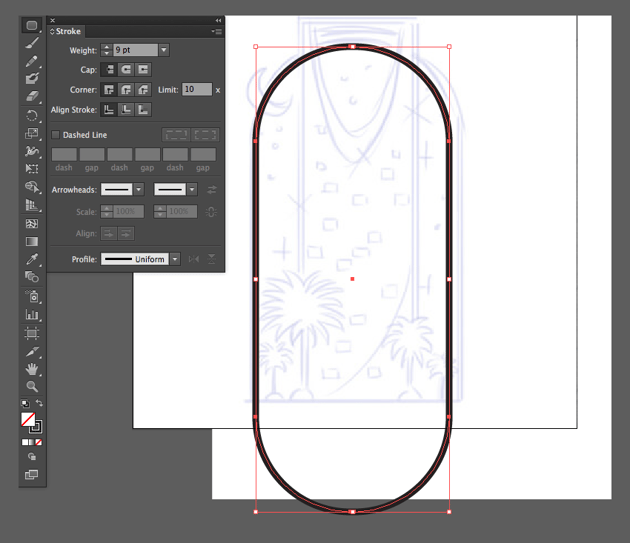Swap start and end arrowheads
Screen dimensions: 630x543
(212, 190)
